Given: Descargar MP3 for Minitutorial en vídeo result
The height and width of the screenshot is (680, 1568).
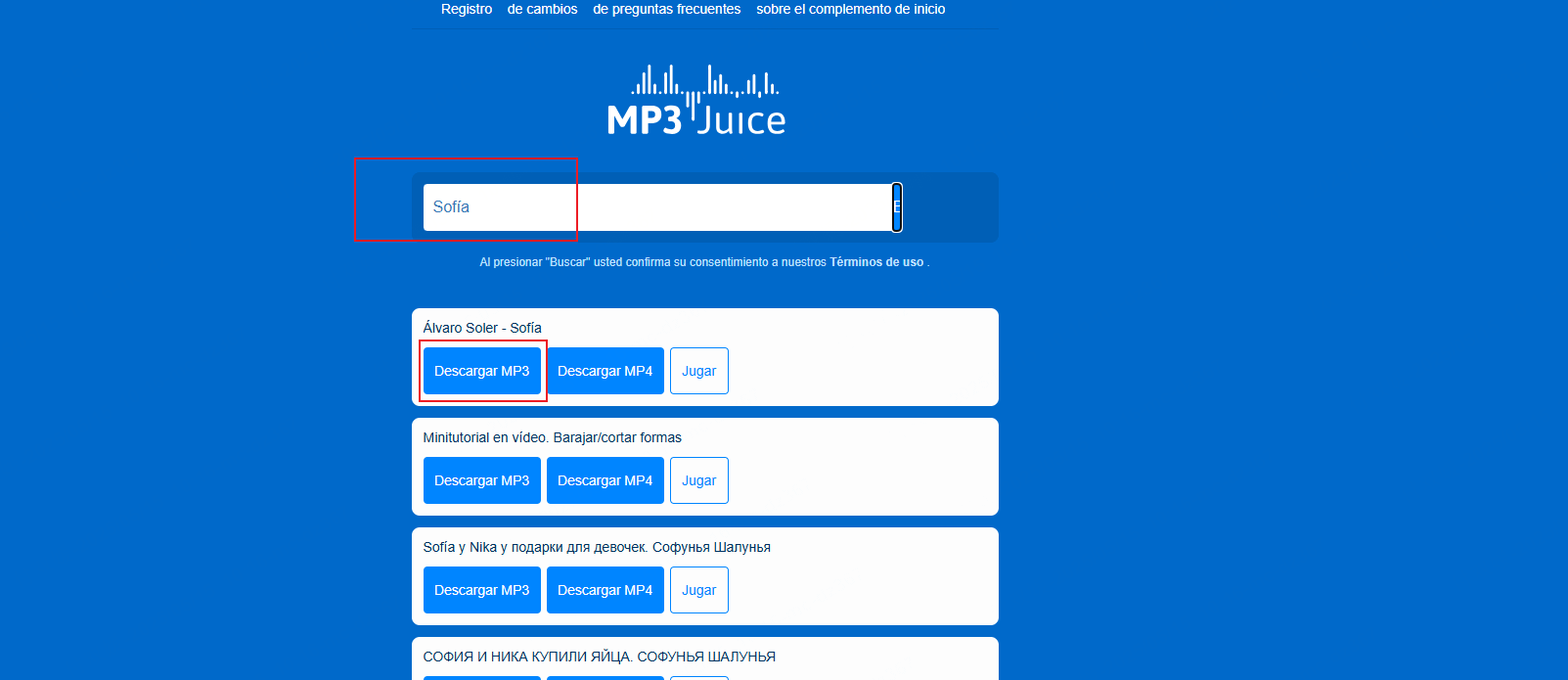Looking at the screenshot, I should 482,480.
